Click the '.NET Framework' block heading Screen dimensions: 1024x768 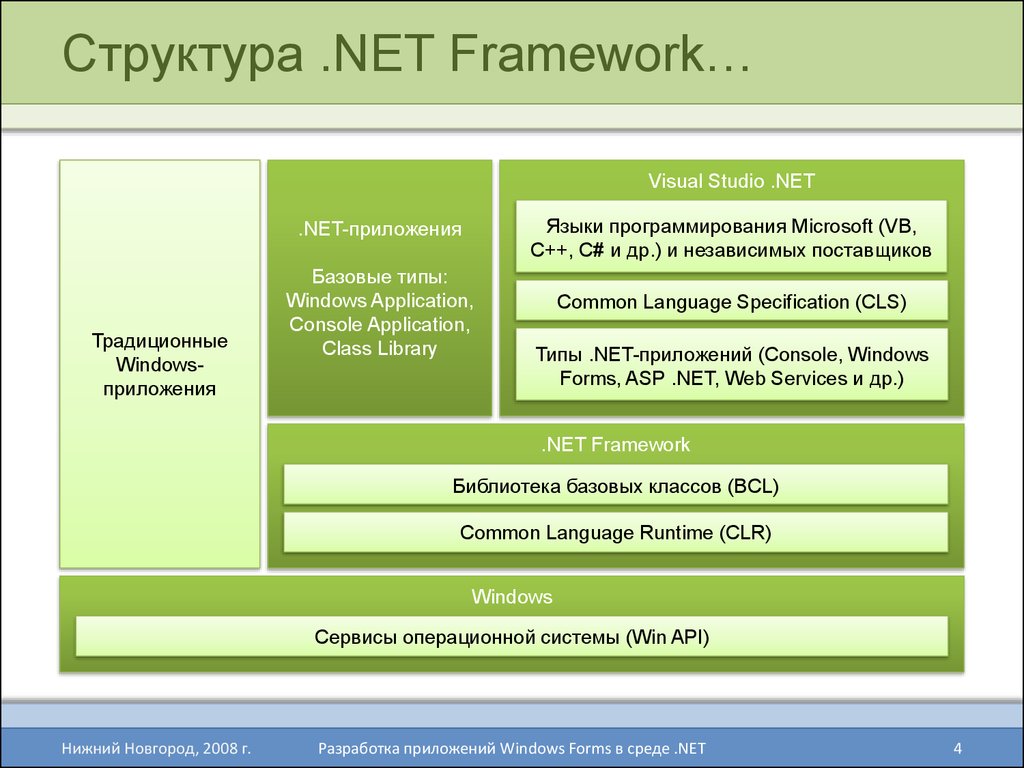615,445
